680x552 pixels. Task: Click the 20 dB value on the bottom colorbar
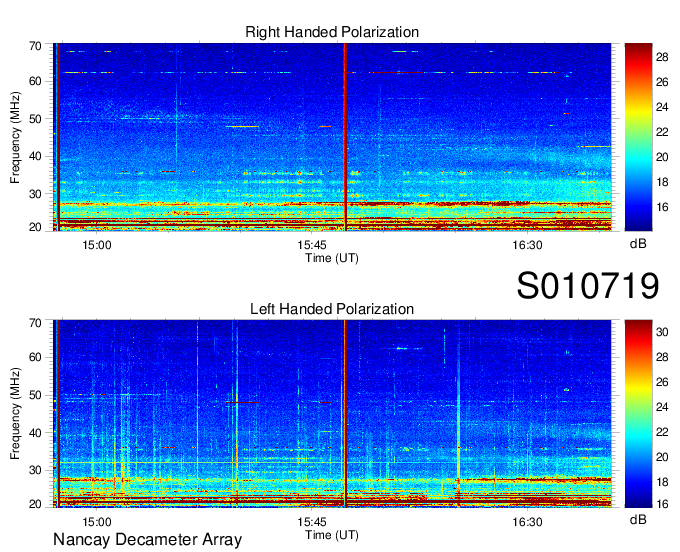pos(662,457)
